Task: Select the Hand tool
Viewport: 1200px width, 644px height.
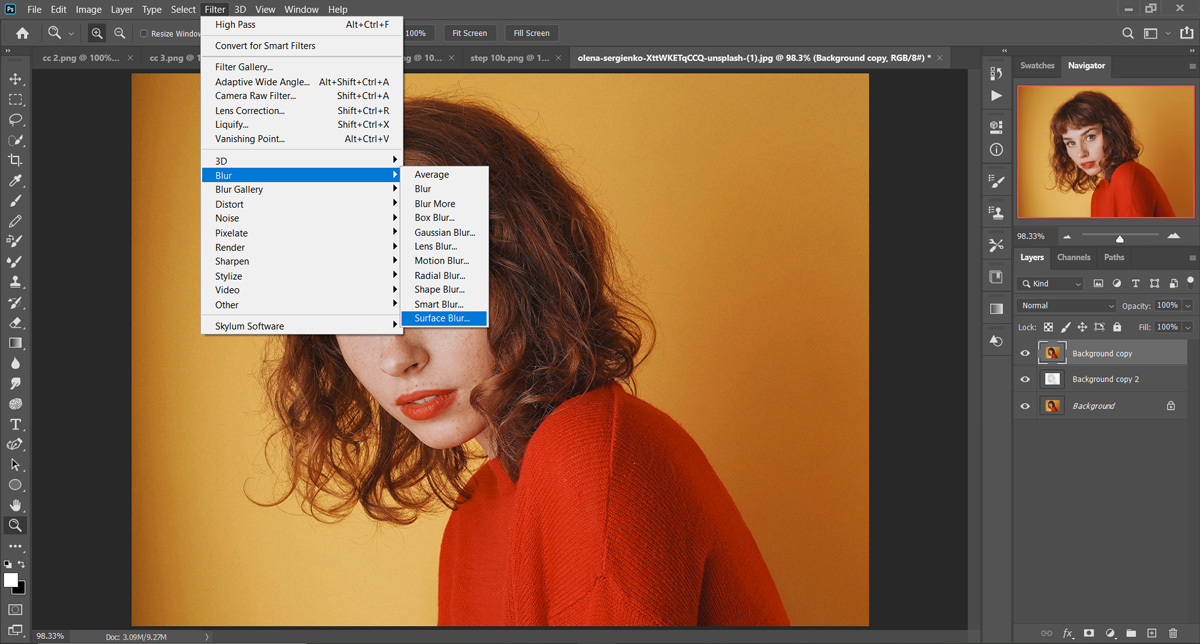Action: point(15,505)
